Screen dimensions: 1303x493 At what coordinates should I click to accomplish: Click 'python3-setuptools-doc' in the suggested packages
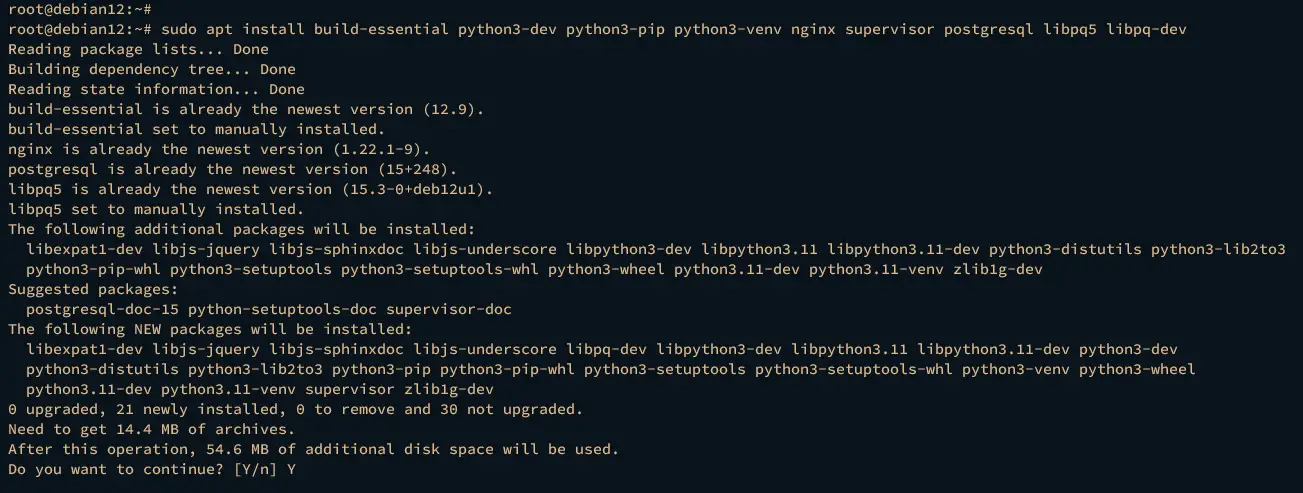[282, 309]
